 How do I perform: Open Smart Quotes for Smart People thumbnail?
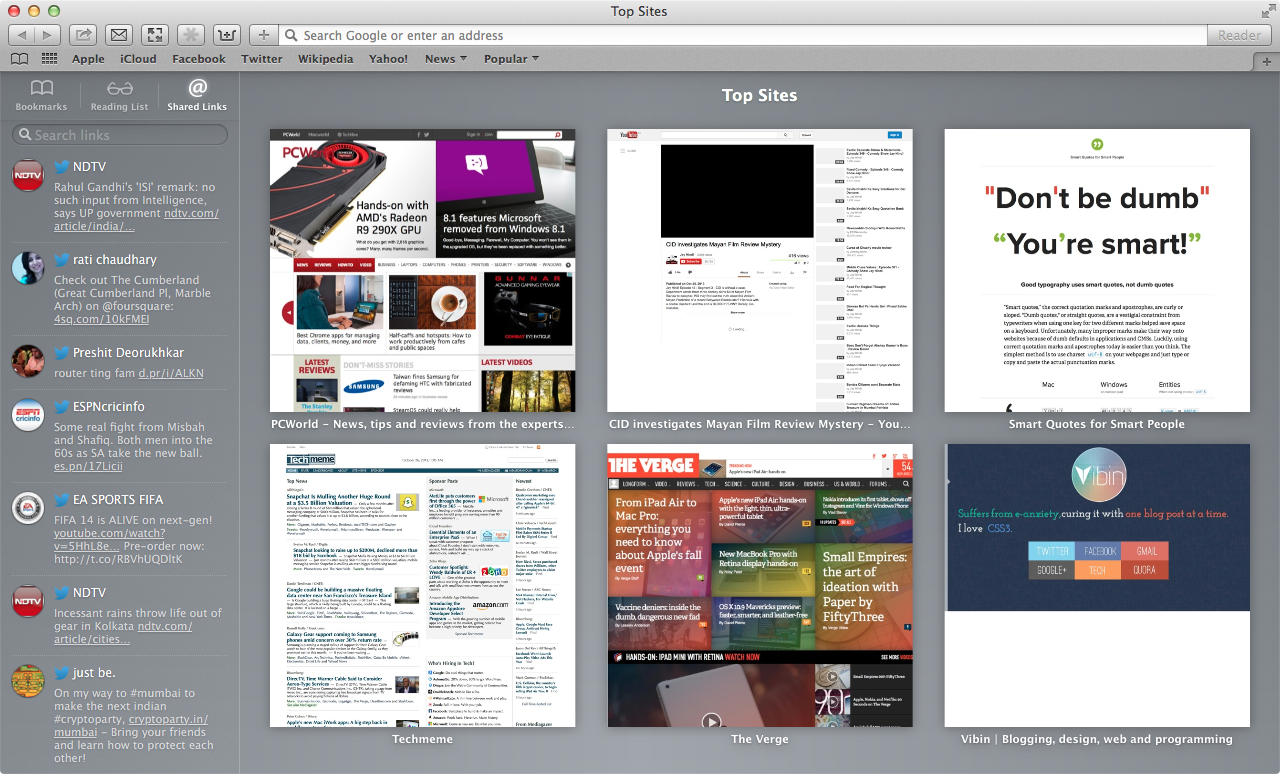[1097, 270]
